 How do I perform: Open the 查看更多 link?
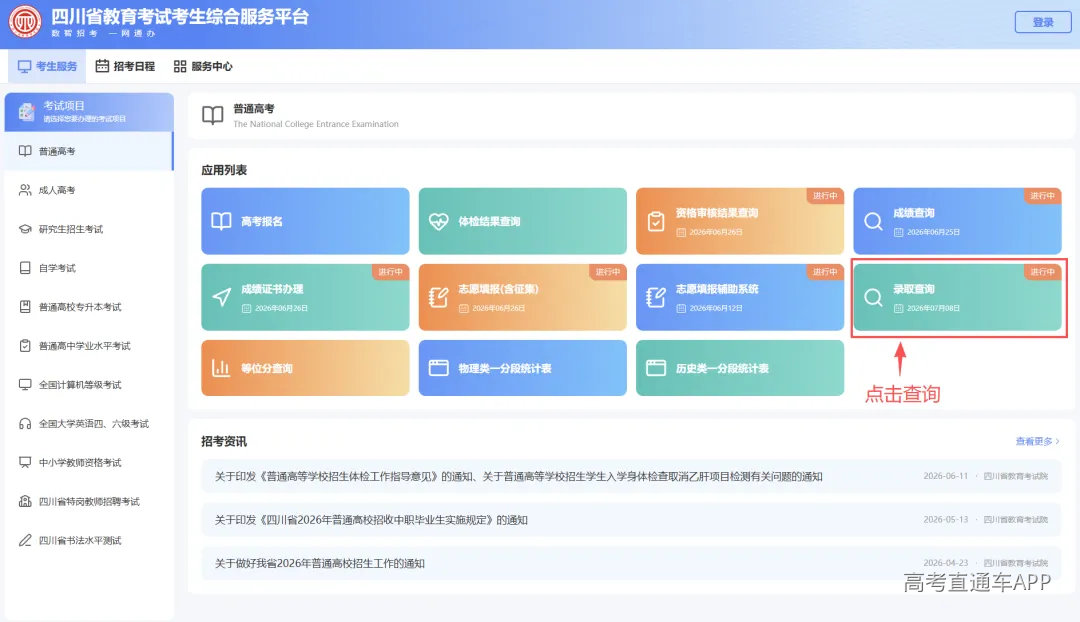[1037, 441]
